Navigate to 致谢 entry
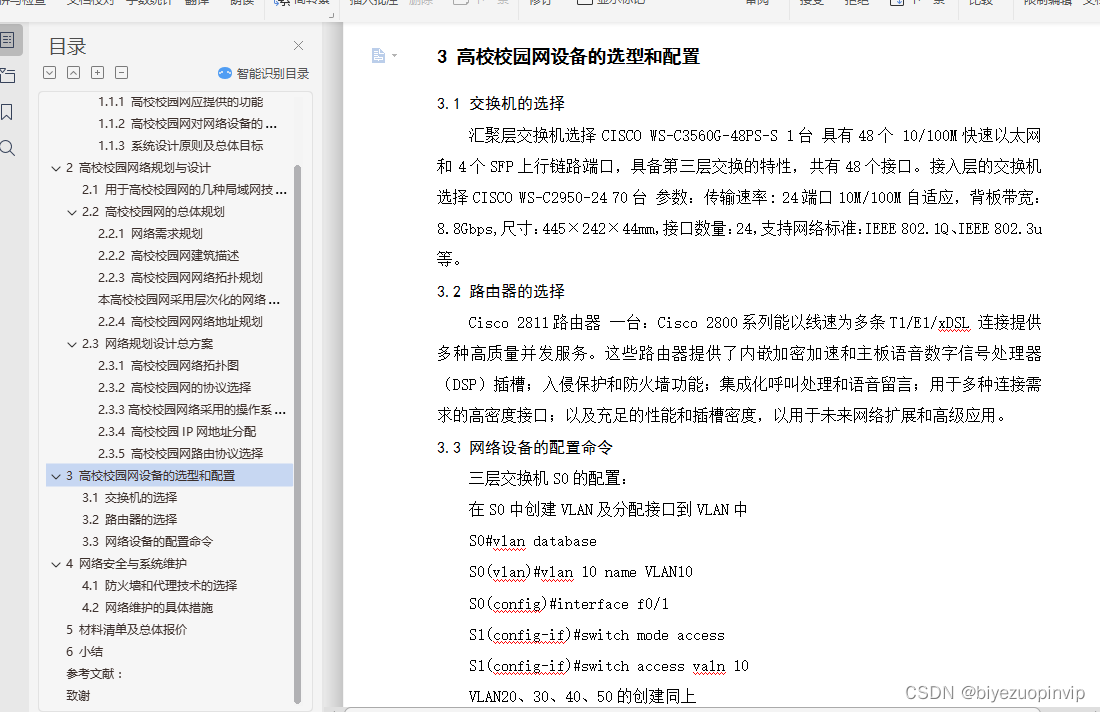Image resolution: width=1100 pixels, height=712 pixels. point(78,695)
